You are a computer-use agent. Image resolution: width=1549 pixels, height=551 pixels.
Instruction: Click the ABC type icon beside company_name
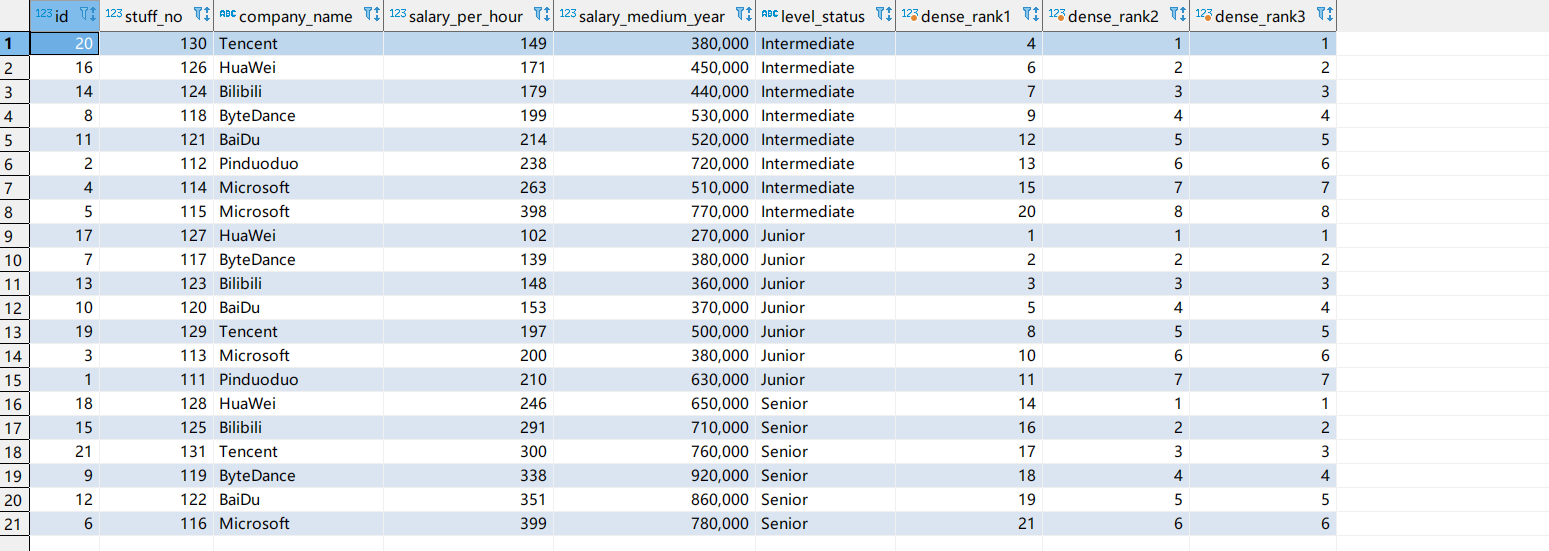227,15
